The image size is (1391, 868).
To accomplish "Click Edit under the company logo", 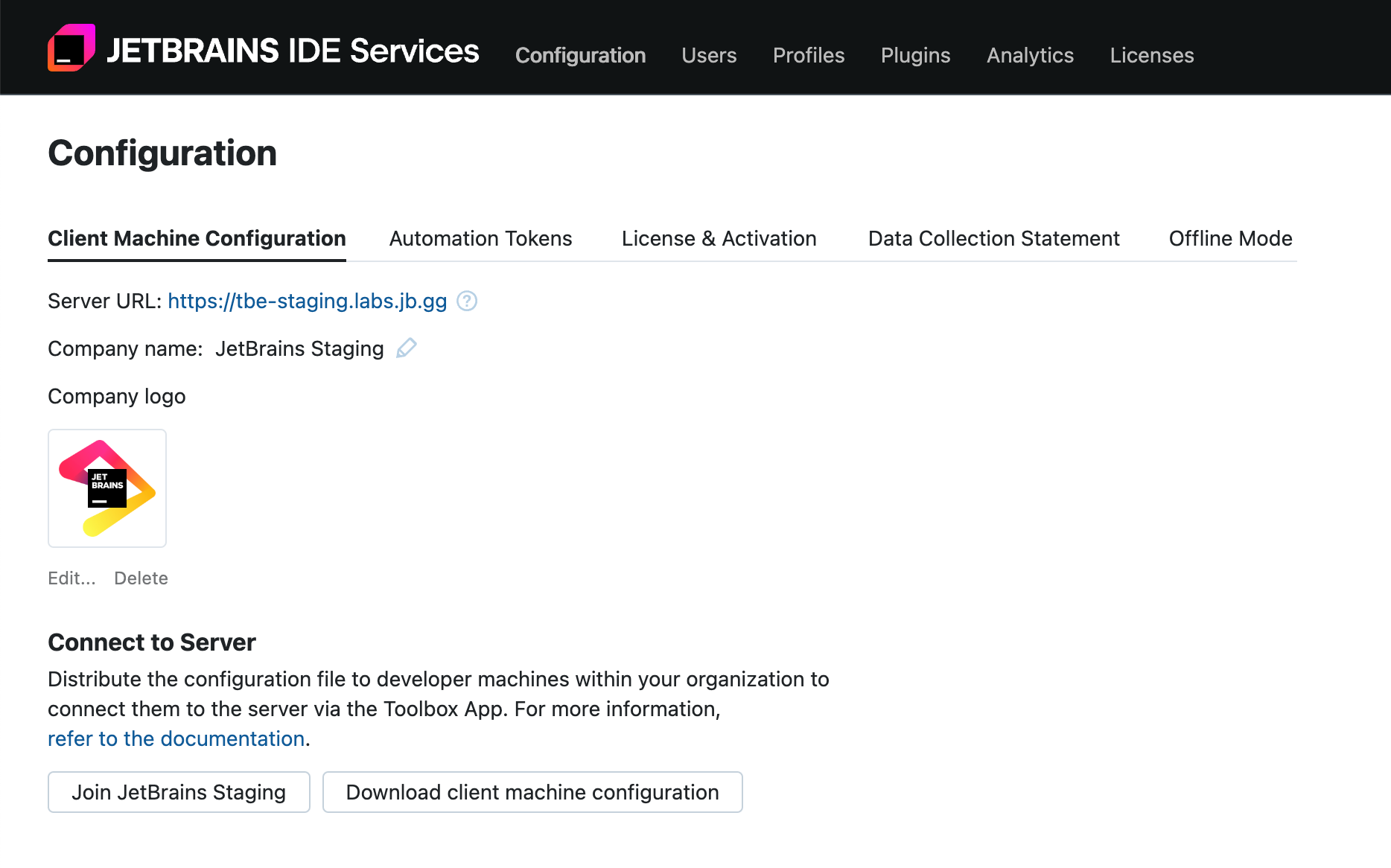I will click(71, 578).
